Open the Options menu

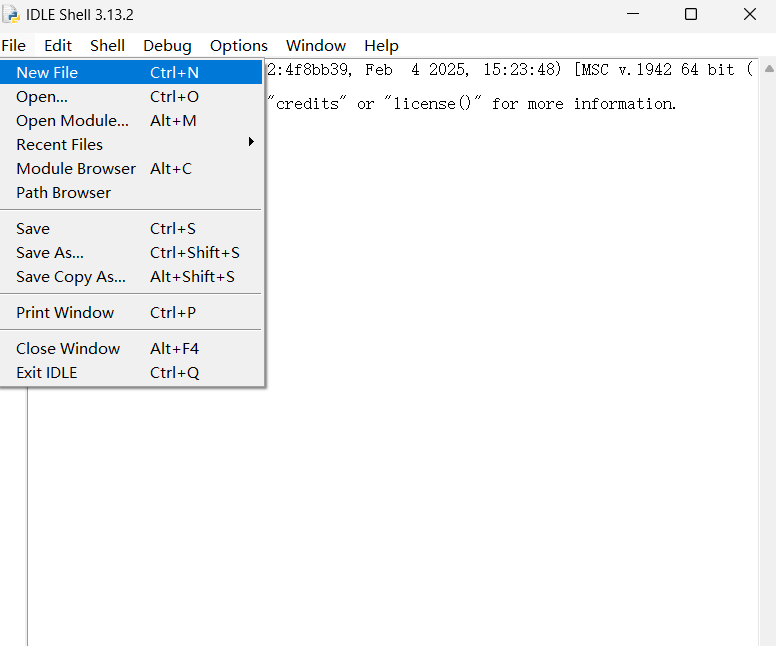(x=239, y=46)
